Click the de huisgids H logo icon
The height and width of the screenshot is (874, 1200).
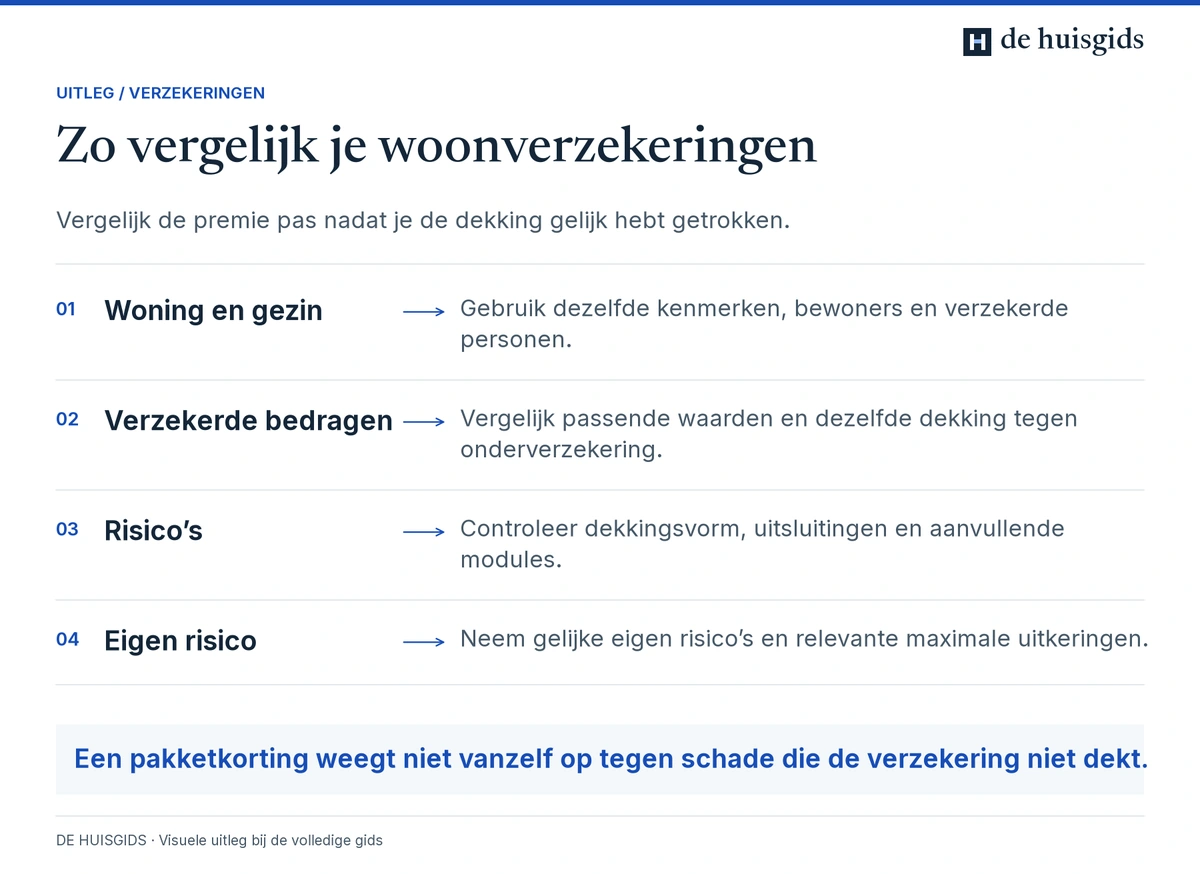point(977,41)
